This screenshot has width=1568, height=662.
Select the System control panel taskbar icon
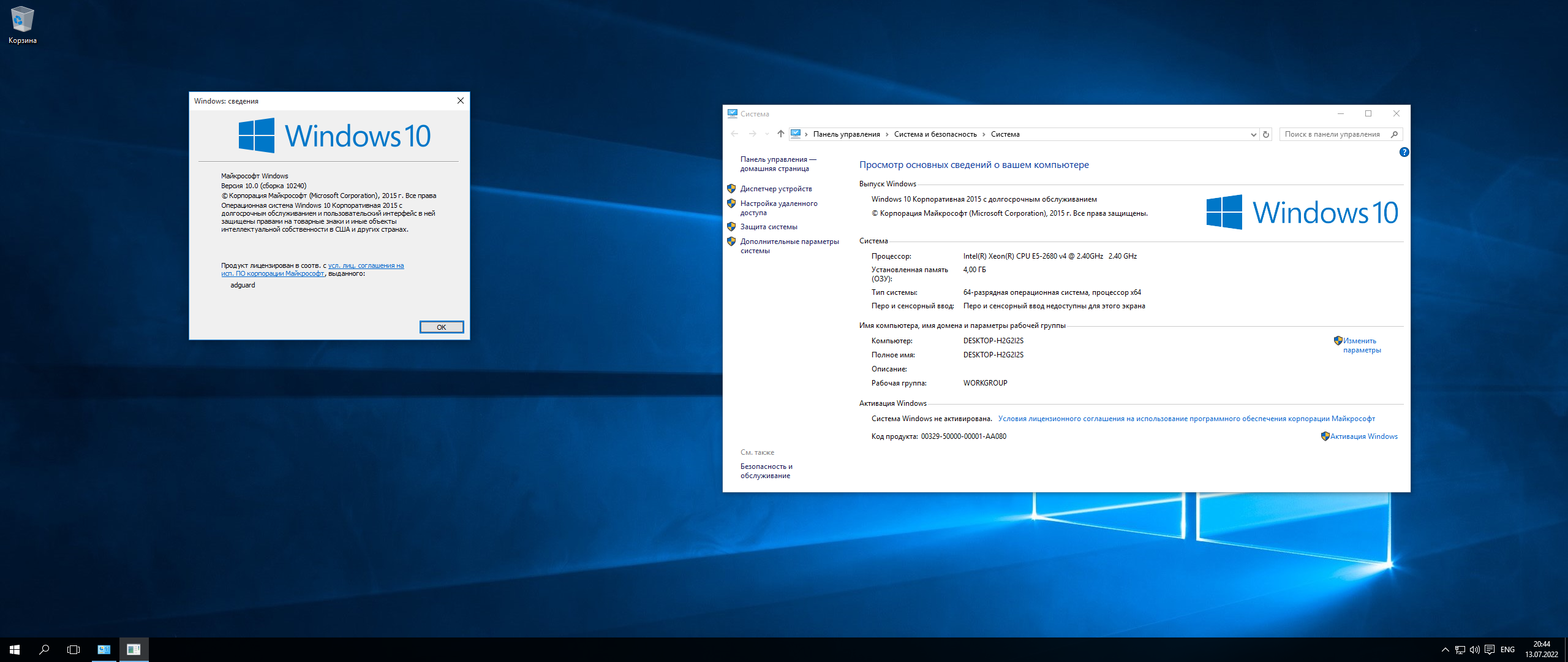pyautogui.click(x=104, y=650)
